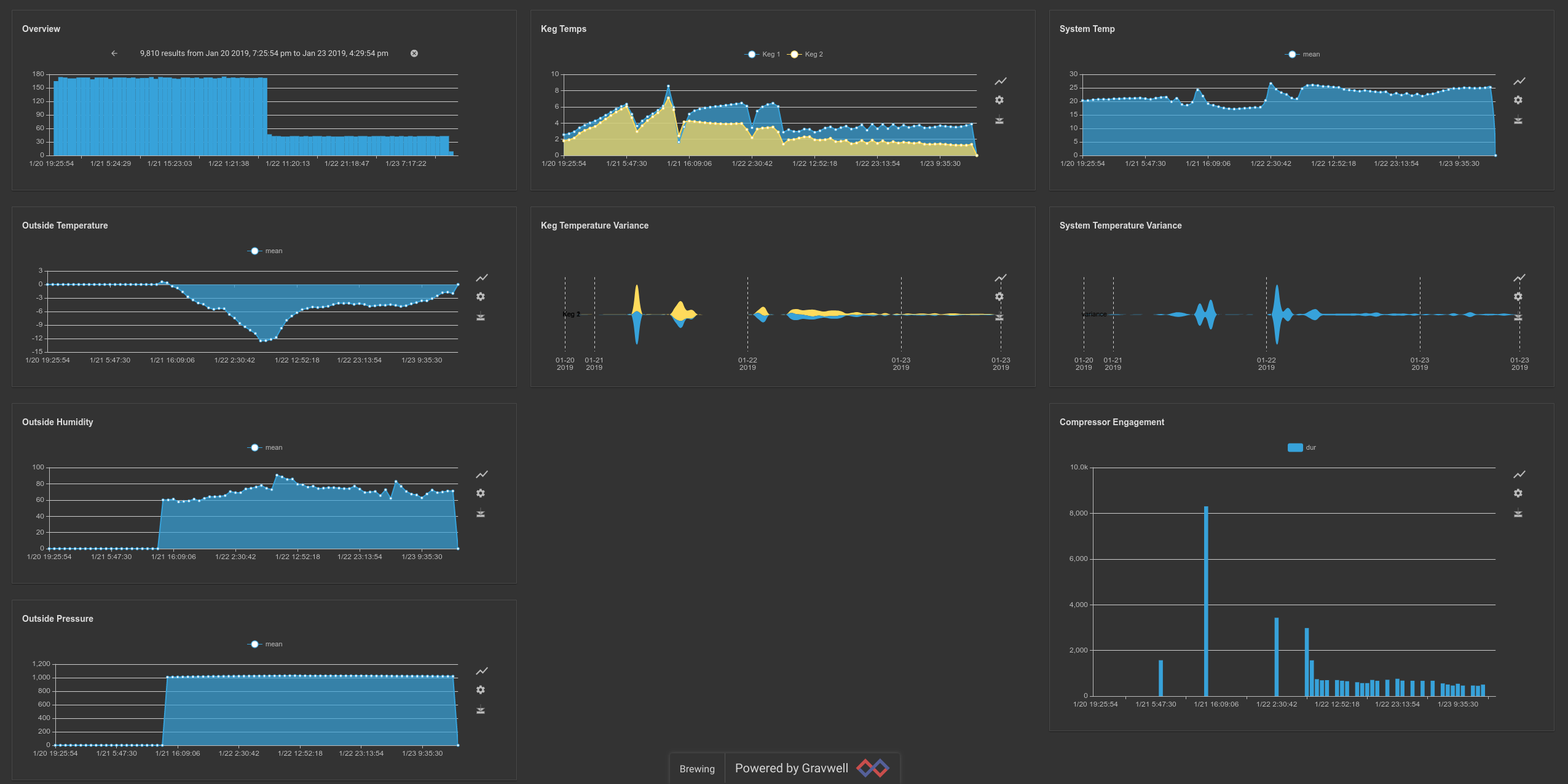Download Outside Pressure chart data
The image size is (1568, 784).
pos(481,710)
